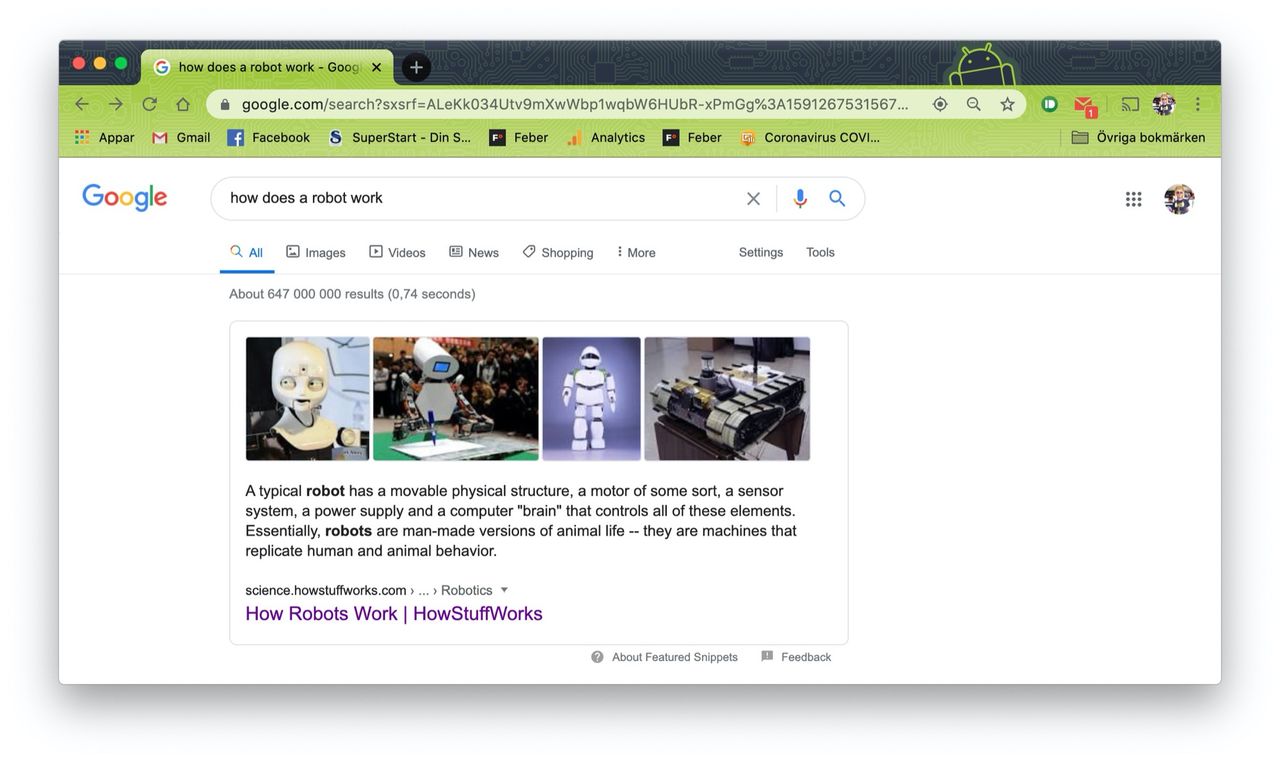Open the Chrome three-dot menu
This screenshot has height=762, width=1280.
click(x=1197, y=104)
